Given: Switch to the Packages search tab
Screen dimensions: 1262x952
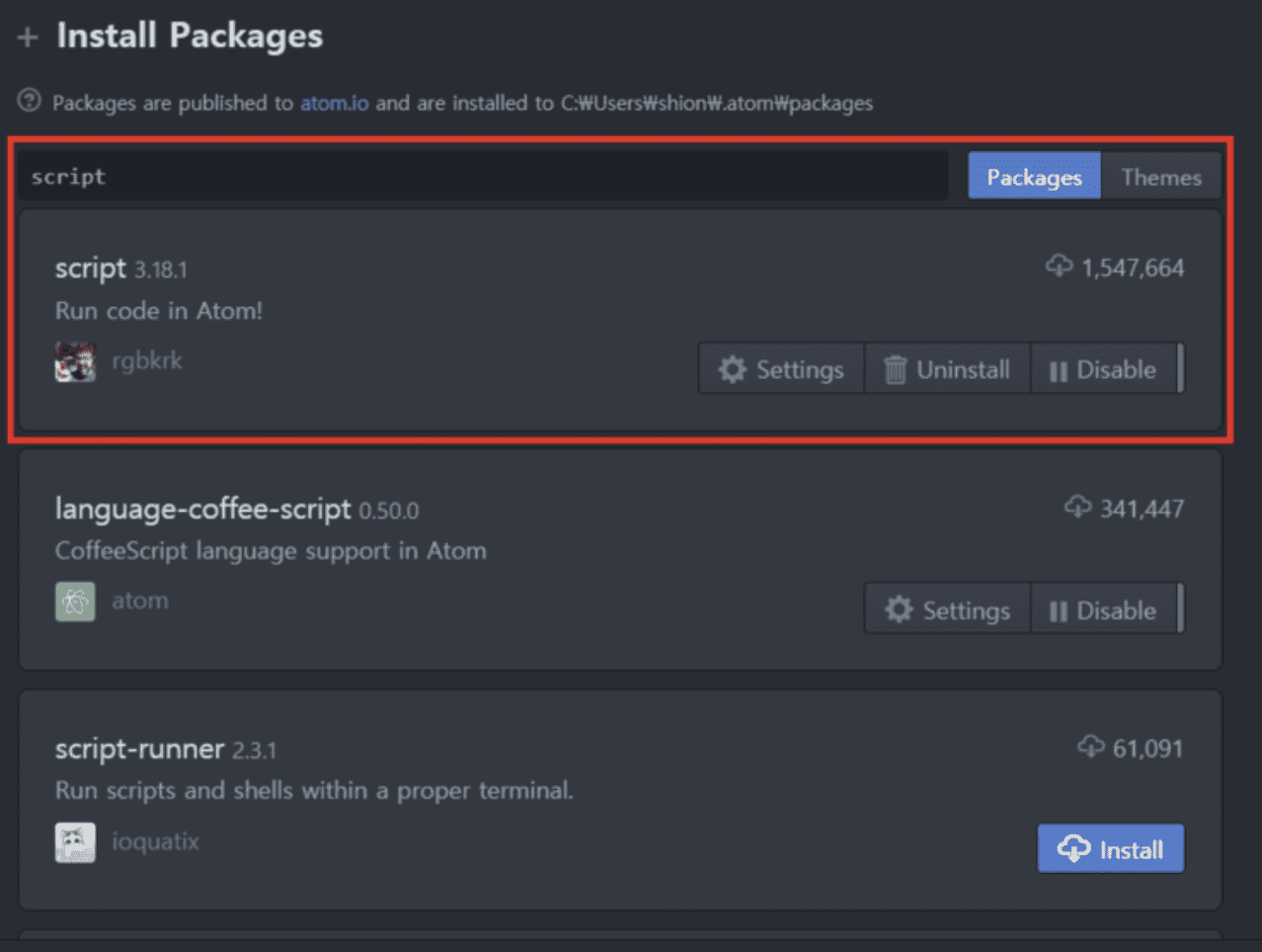Looking at the screenshot, I should [1034, 177].
